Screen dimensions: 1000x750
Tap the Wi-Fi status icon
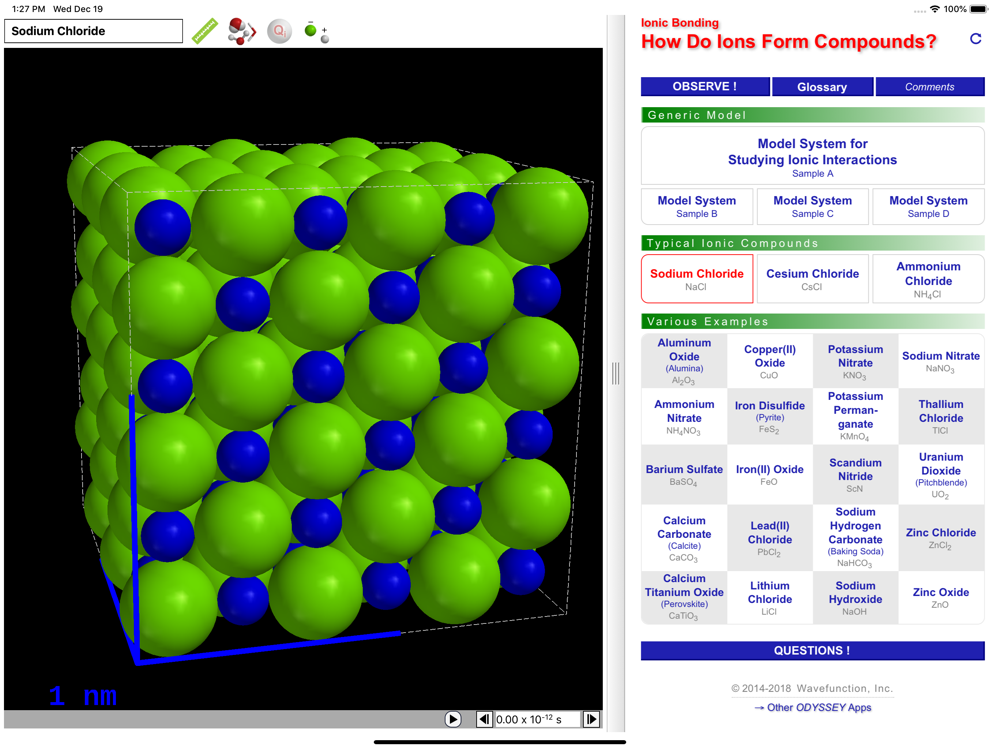934,9
